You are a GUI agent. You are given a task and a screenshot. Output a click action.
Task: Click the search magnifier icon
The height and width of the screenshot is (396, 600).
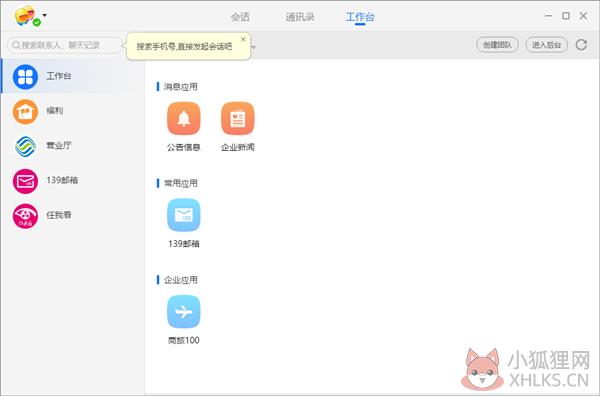point(16,45)
